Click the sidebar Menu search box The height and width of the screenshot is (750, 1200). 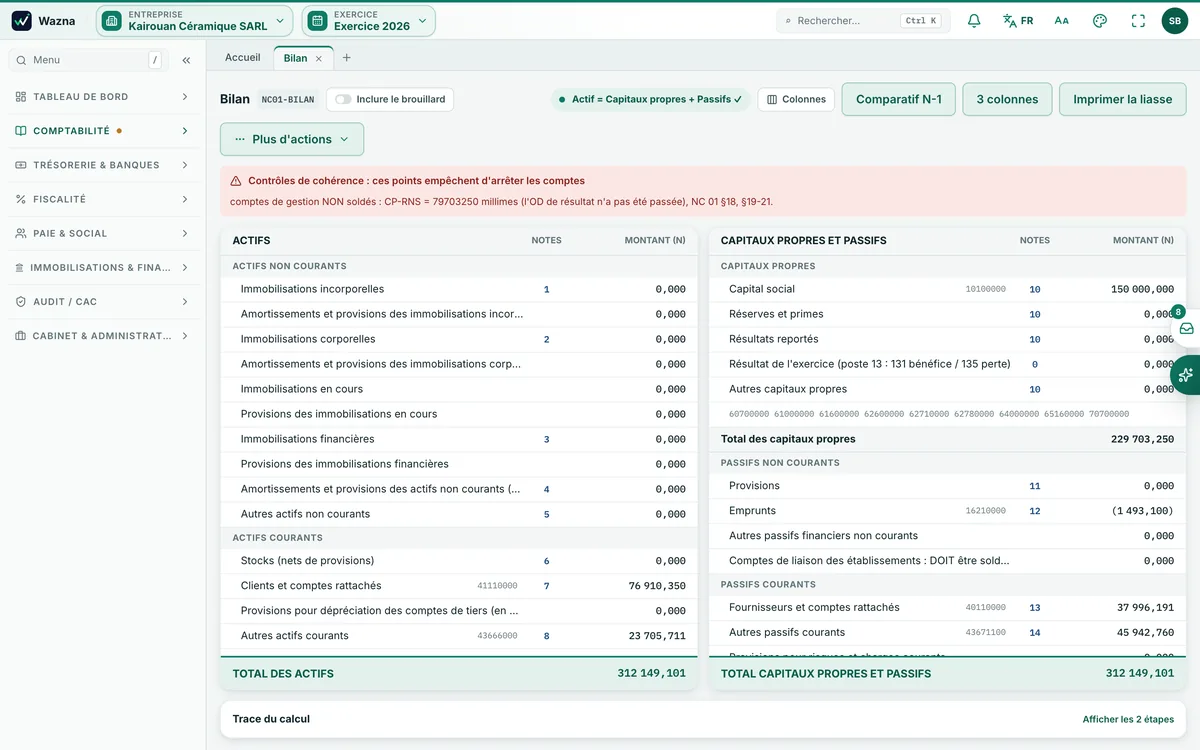pyautogui.click(x=87, y=60)
